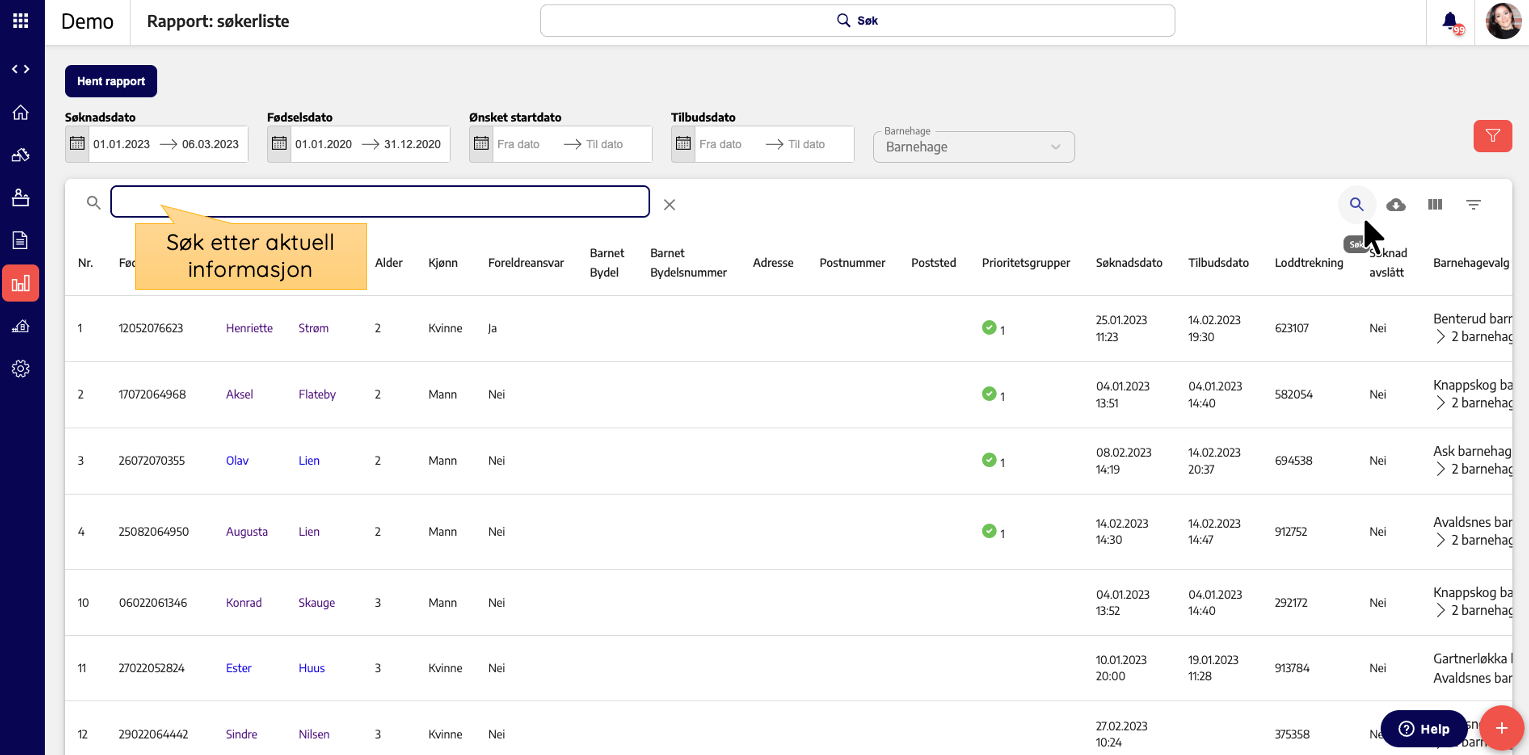Select lottery number 582054 cell
Image resolution: width=1529 pixels, height=755 pixels.
1292,394
